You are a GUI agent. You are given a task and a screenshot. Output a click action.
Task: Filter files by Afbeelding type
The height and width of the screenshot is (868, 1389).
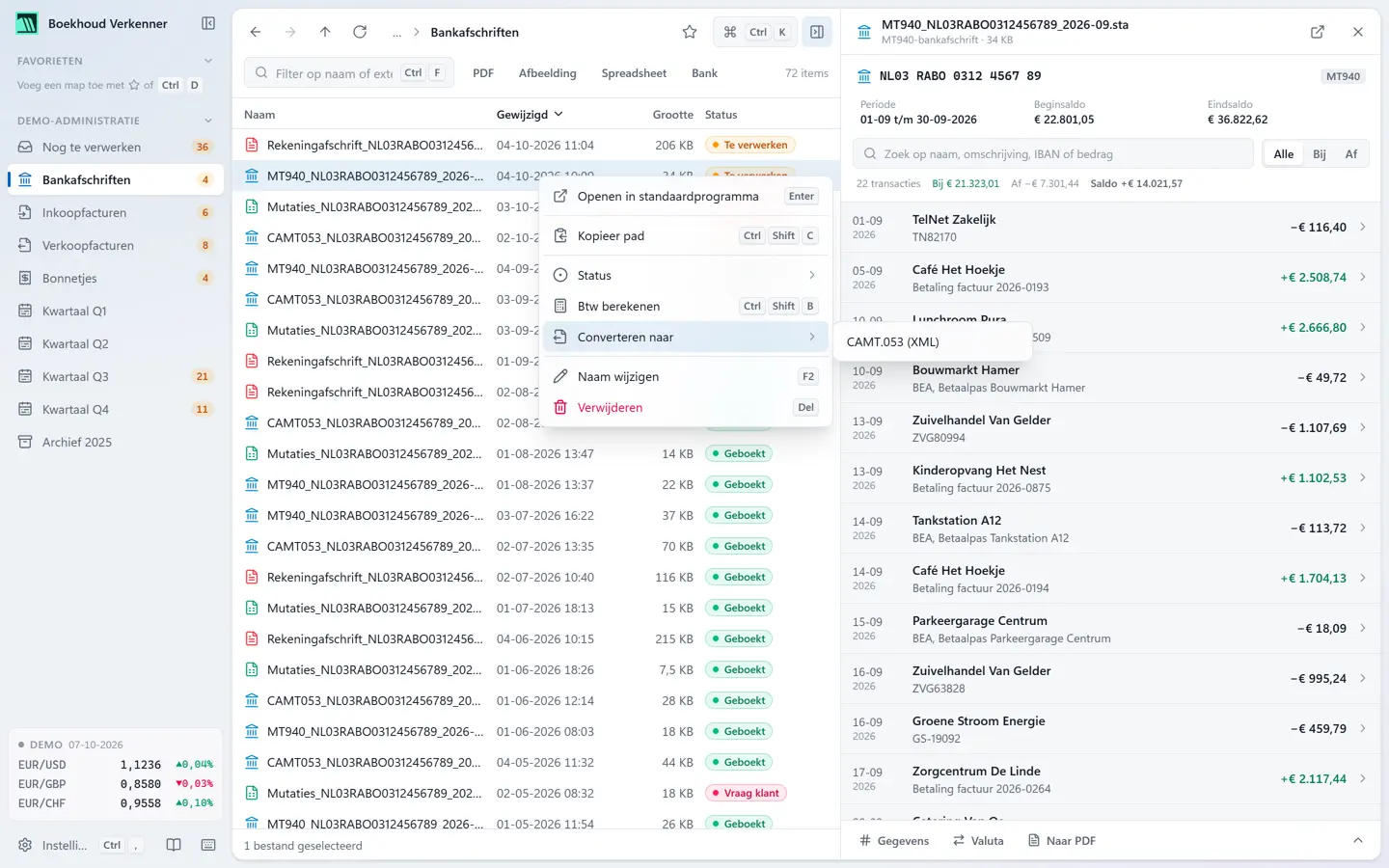pyautogui.click(x=547, y=73)
